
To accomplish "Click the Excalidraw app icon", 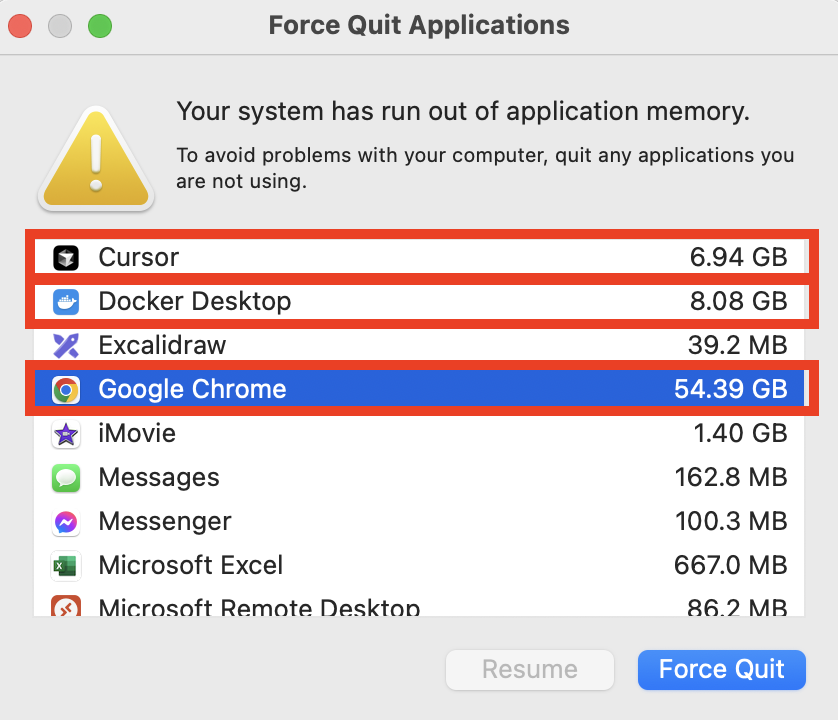I will pyautogui.click(x=66, y=345).
